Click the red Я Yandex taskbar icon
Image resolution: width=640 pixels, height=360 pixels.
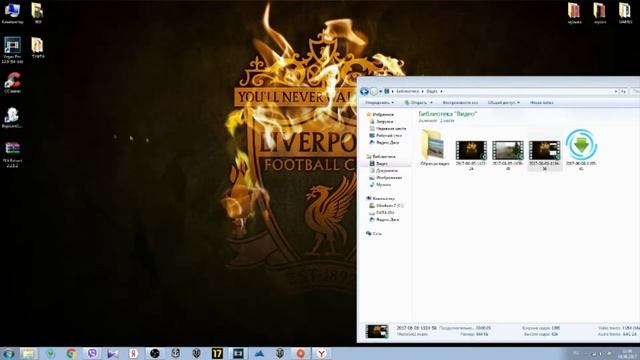pos(133,353)
